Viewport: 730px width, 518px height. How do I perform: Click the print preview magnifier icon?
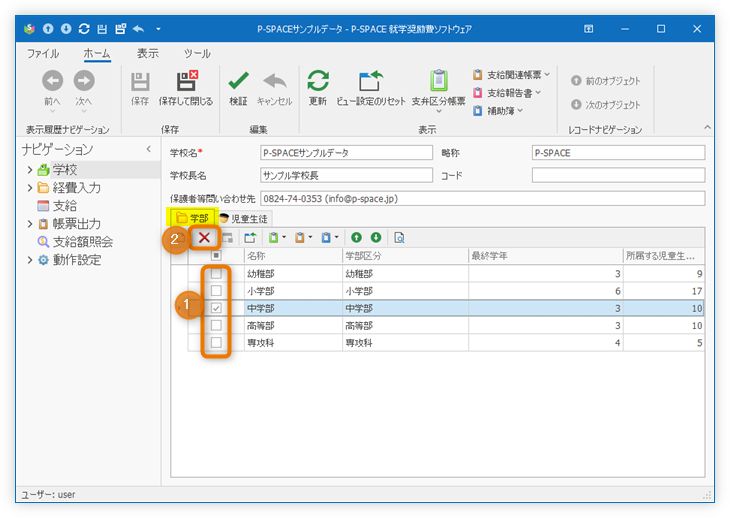tap(399, 238)
